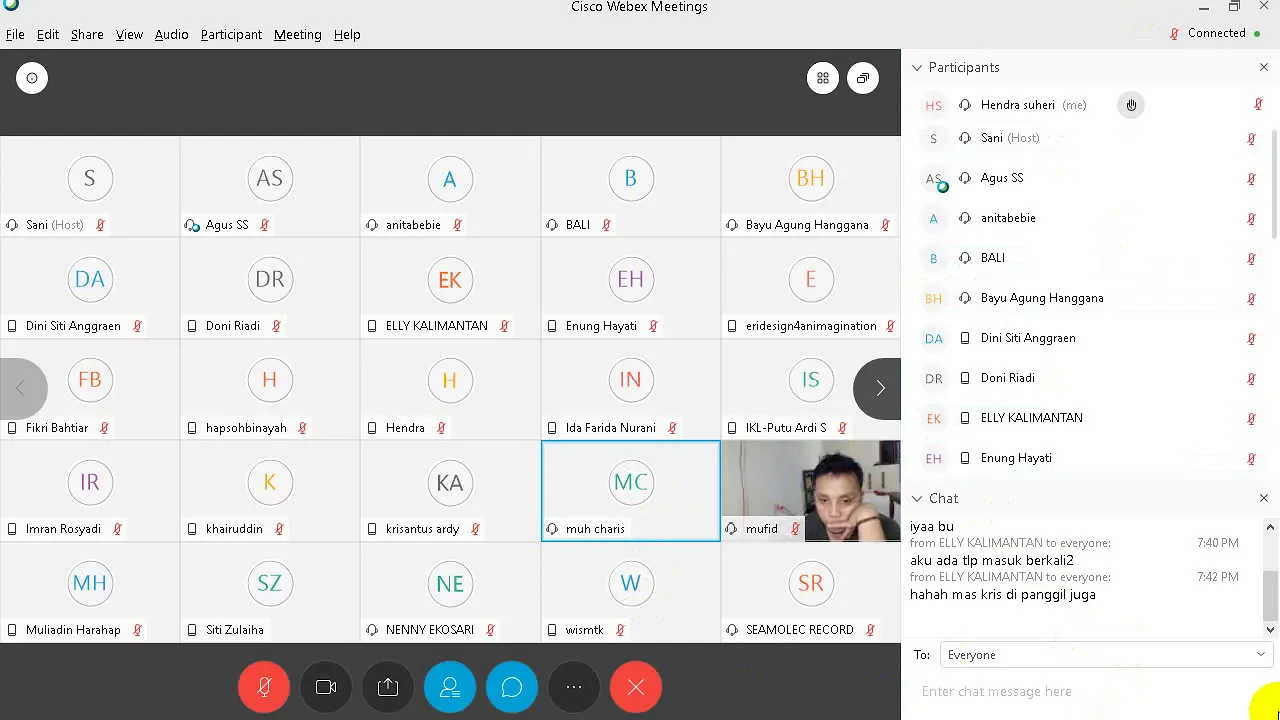The height and width of the screenshot is (720, 1280).
Task: Select Dini Siti Anggraen in Participants list
Action: [1088, 338]
